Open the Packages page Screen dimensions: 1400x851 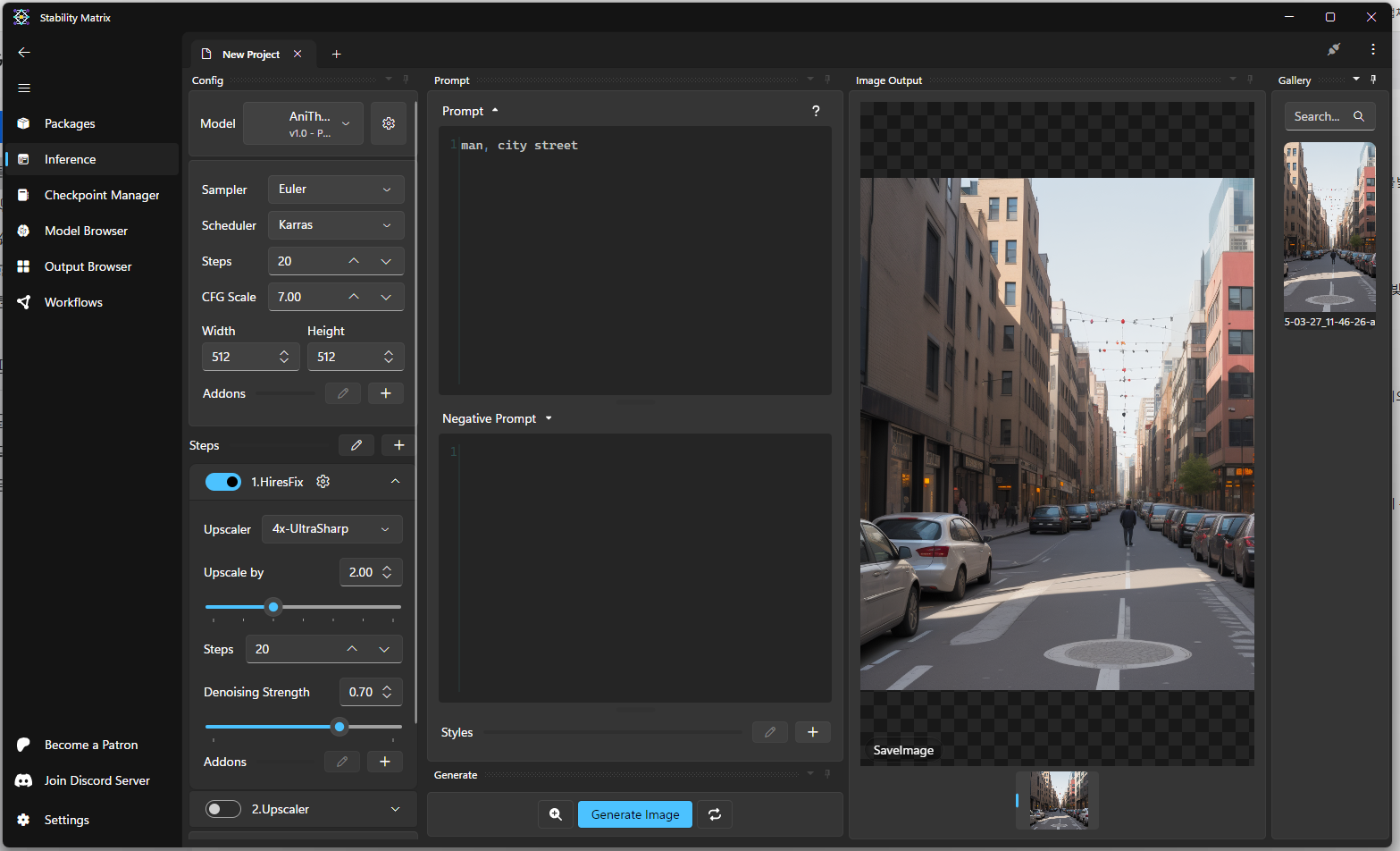(91, 123)
